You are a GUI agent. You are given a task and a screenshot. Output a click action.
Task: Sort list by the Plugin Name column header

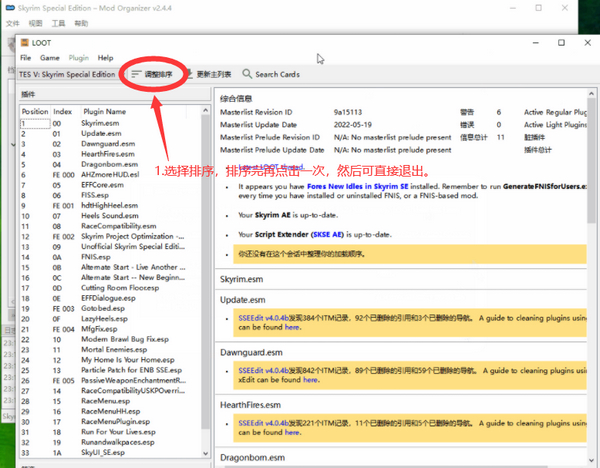103,112
